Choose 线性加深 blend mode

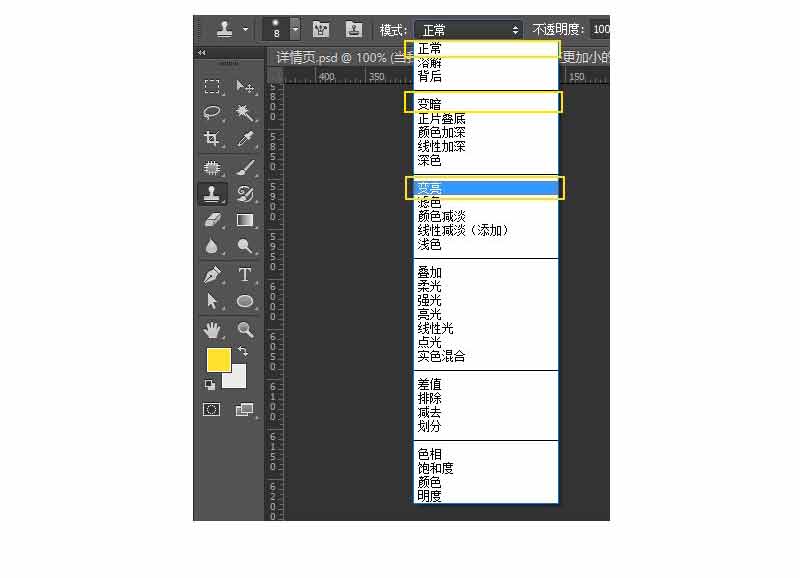click(x=486, y=146)
